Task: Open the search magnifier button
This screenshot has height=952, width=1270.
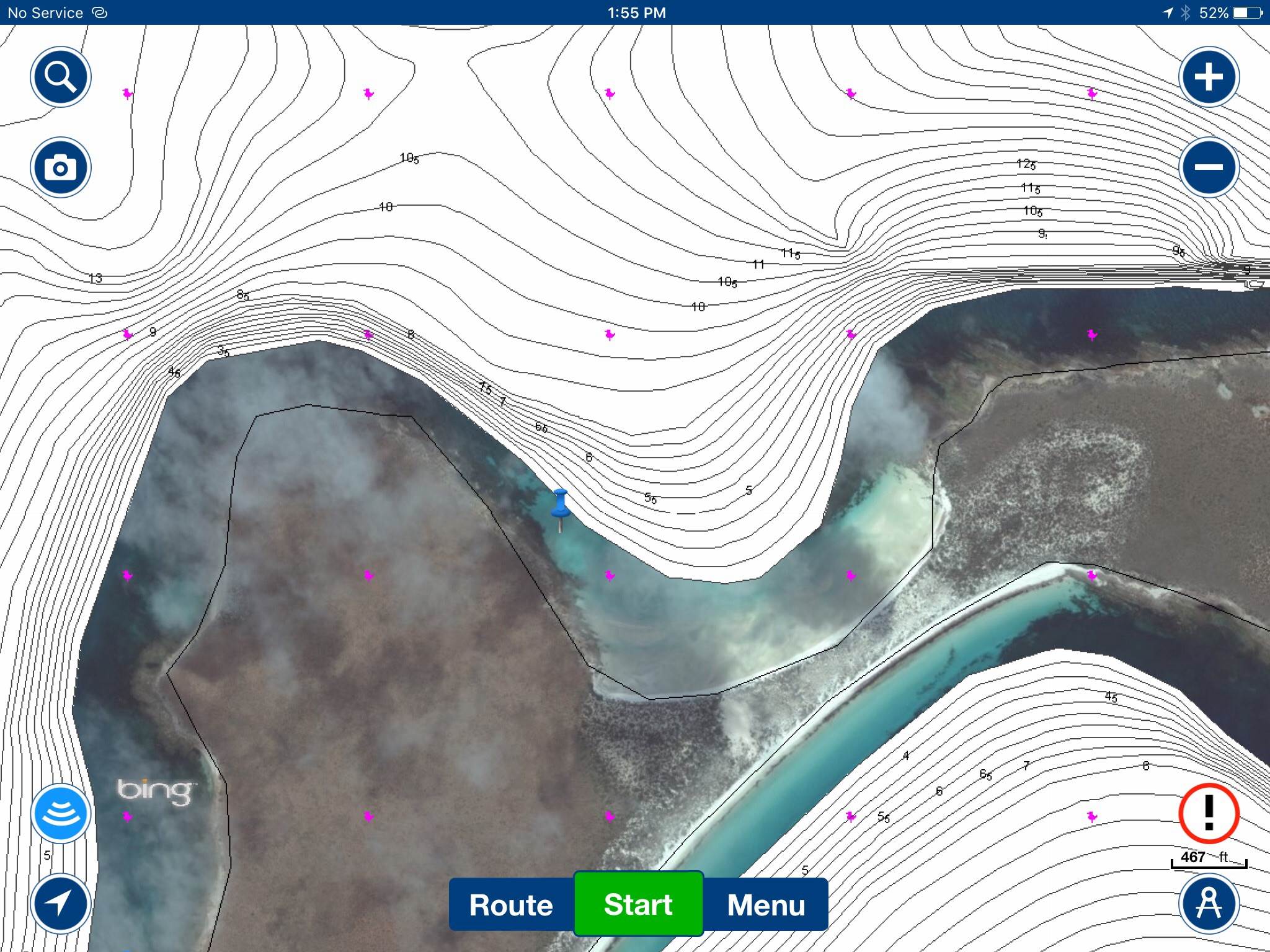Action: click(61, 77)
